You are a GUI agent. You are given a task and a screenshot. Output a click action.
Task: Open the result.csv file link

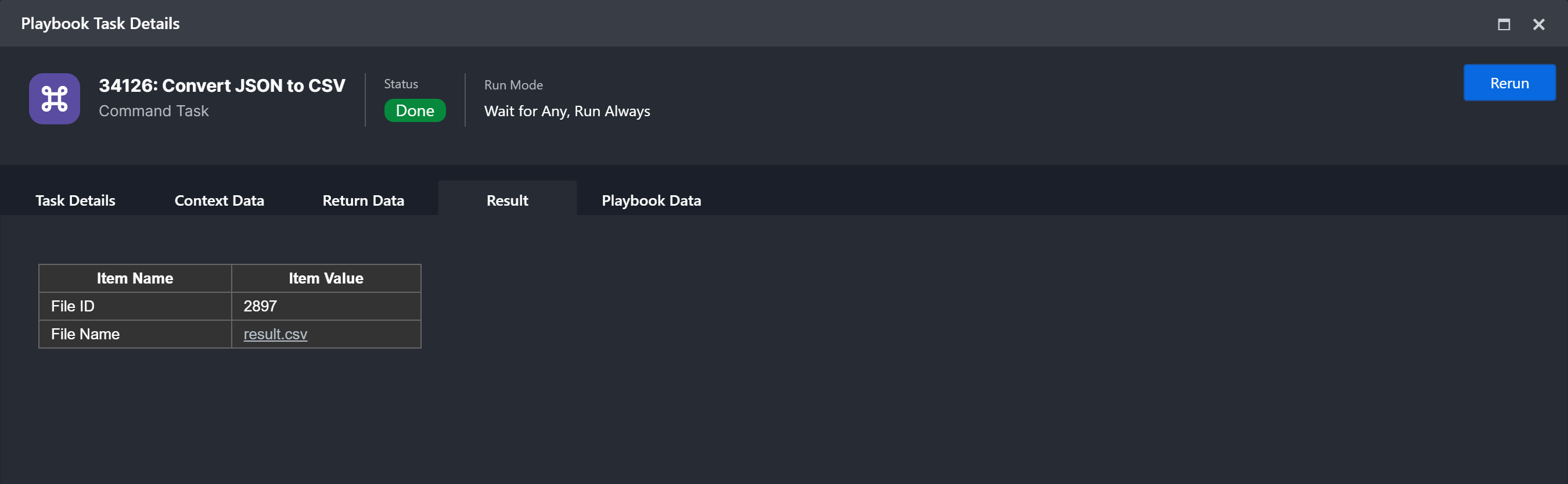click(x=275, y=334)
